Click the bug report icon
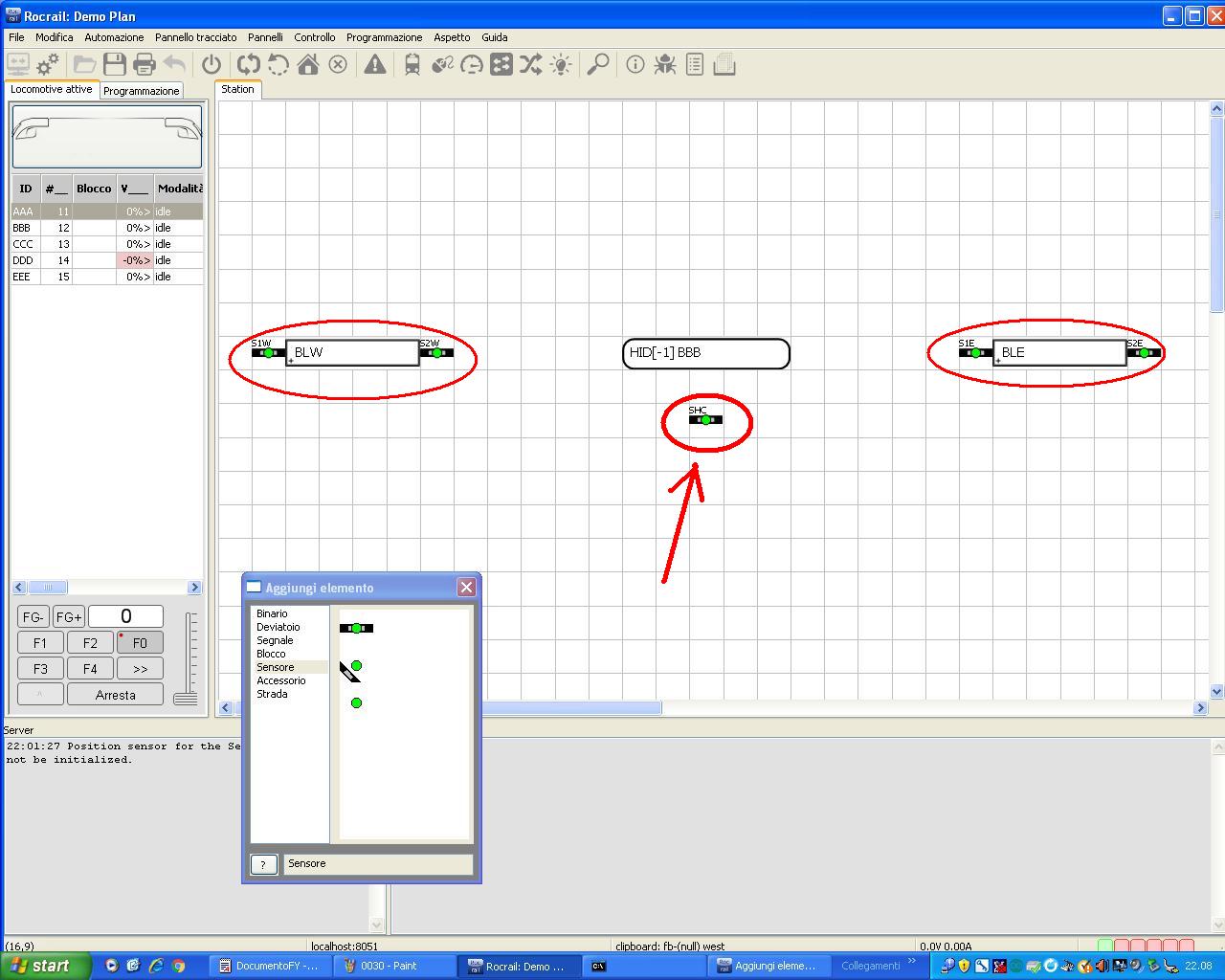The image size is (1225, 980). [x=665, y=64]
